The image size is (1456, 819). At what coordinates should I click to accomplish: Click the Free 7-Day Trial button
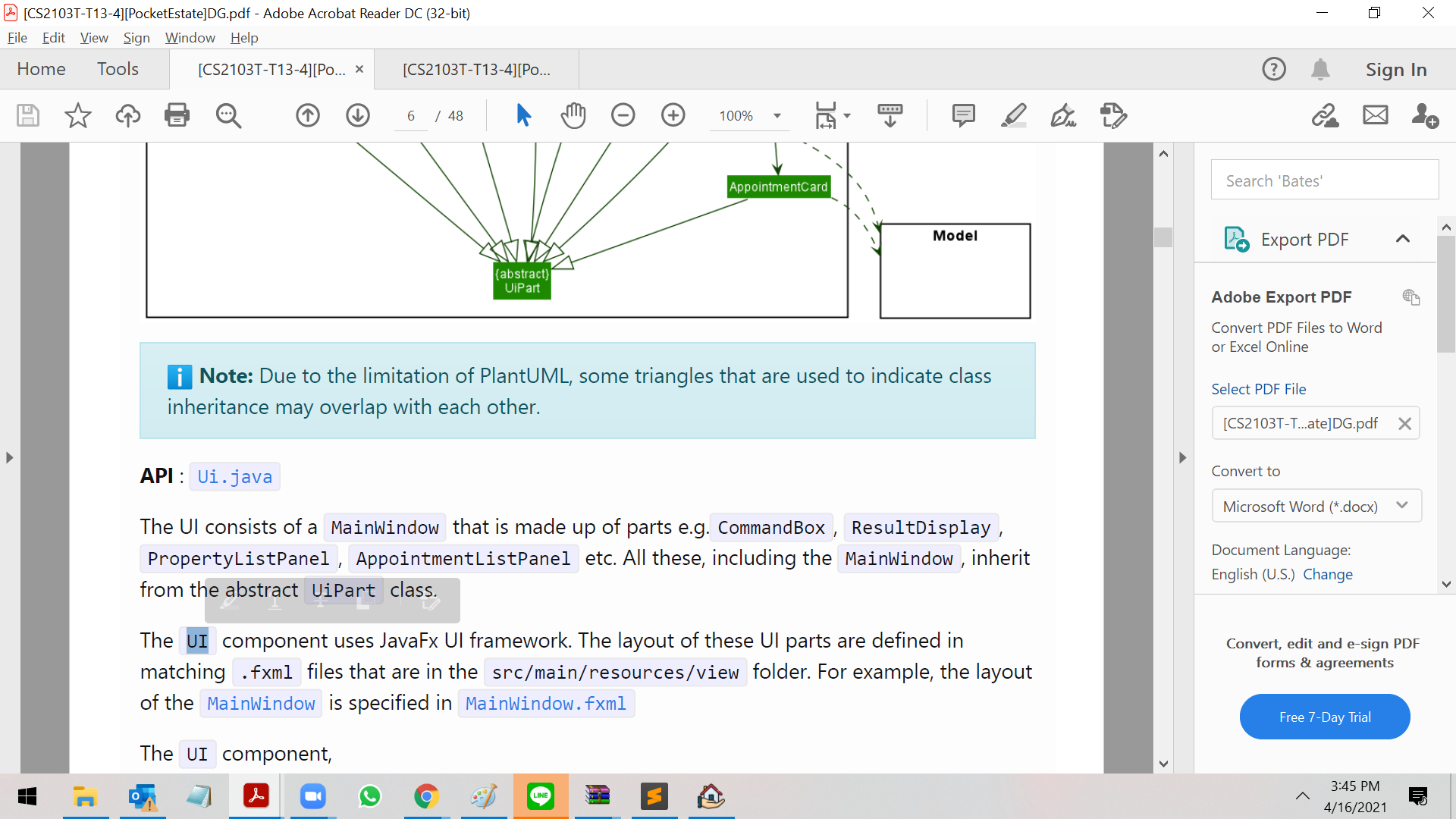[x=1324, y=717]
